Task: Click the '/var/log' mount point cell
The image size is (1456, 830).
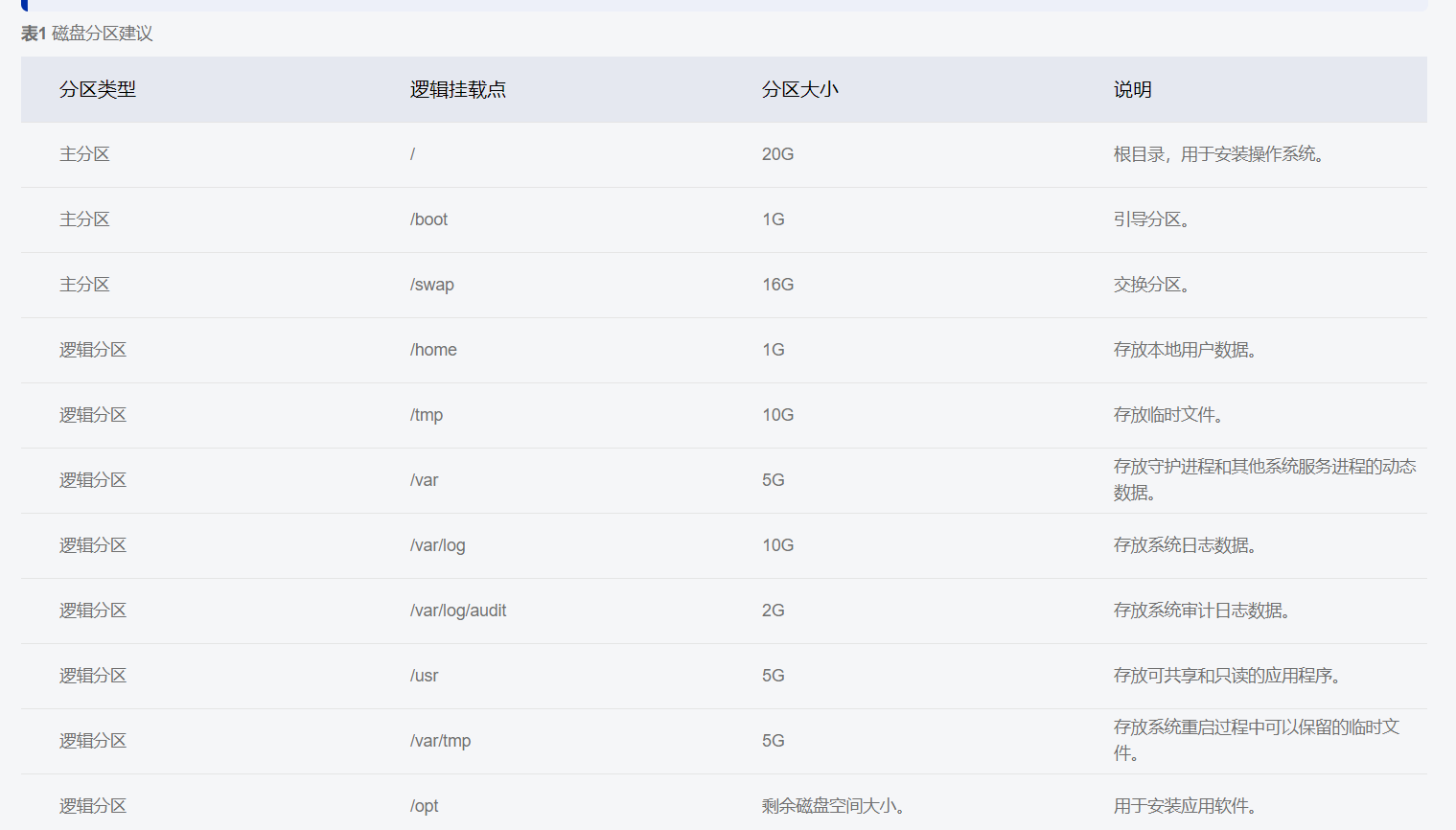Action: pyautogui.click(x=438, y=545)
